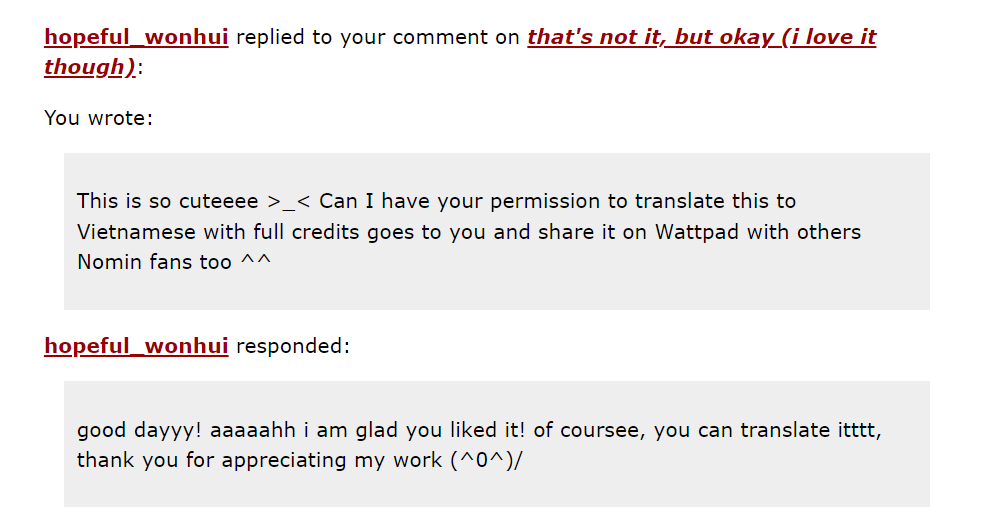This screenshot has width=991, height=520.
Task: Click the "good dayyy!" opening of the reply
Action: (139, 430)
